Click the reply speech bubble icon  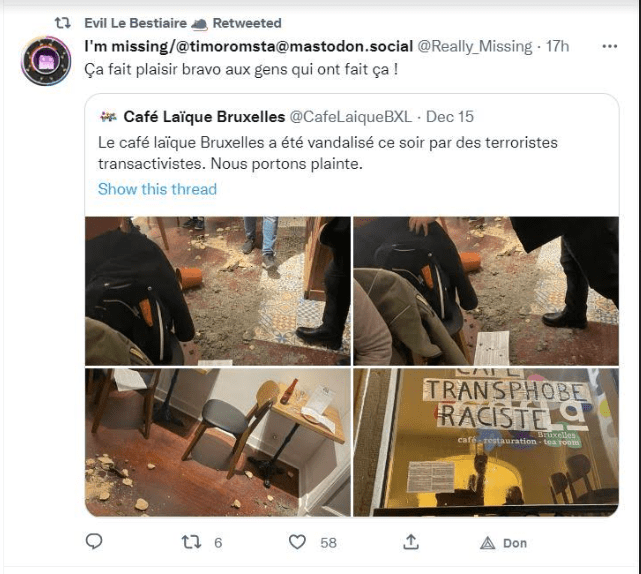click(x=94, y=541)
